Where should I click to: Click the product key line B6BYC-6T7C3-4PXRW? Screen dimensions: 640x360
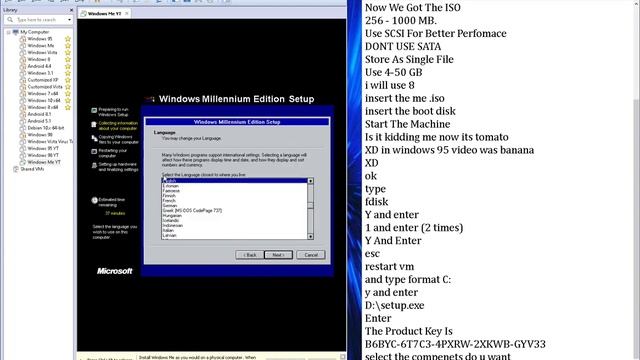point(455,344)
